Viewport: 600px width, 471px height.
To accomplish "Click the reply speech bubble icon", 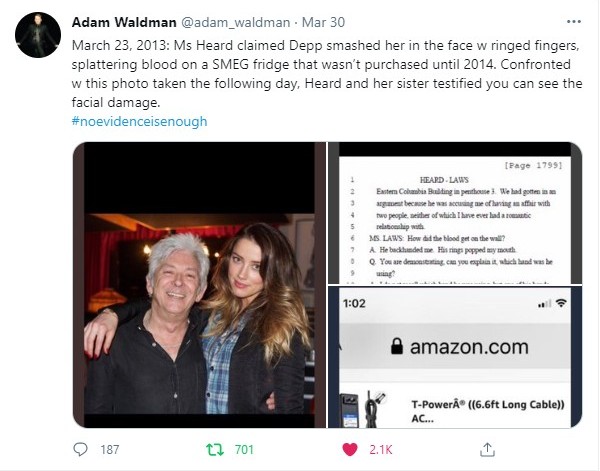I will pos(80,449).
